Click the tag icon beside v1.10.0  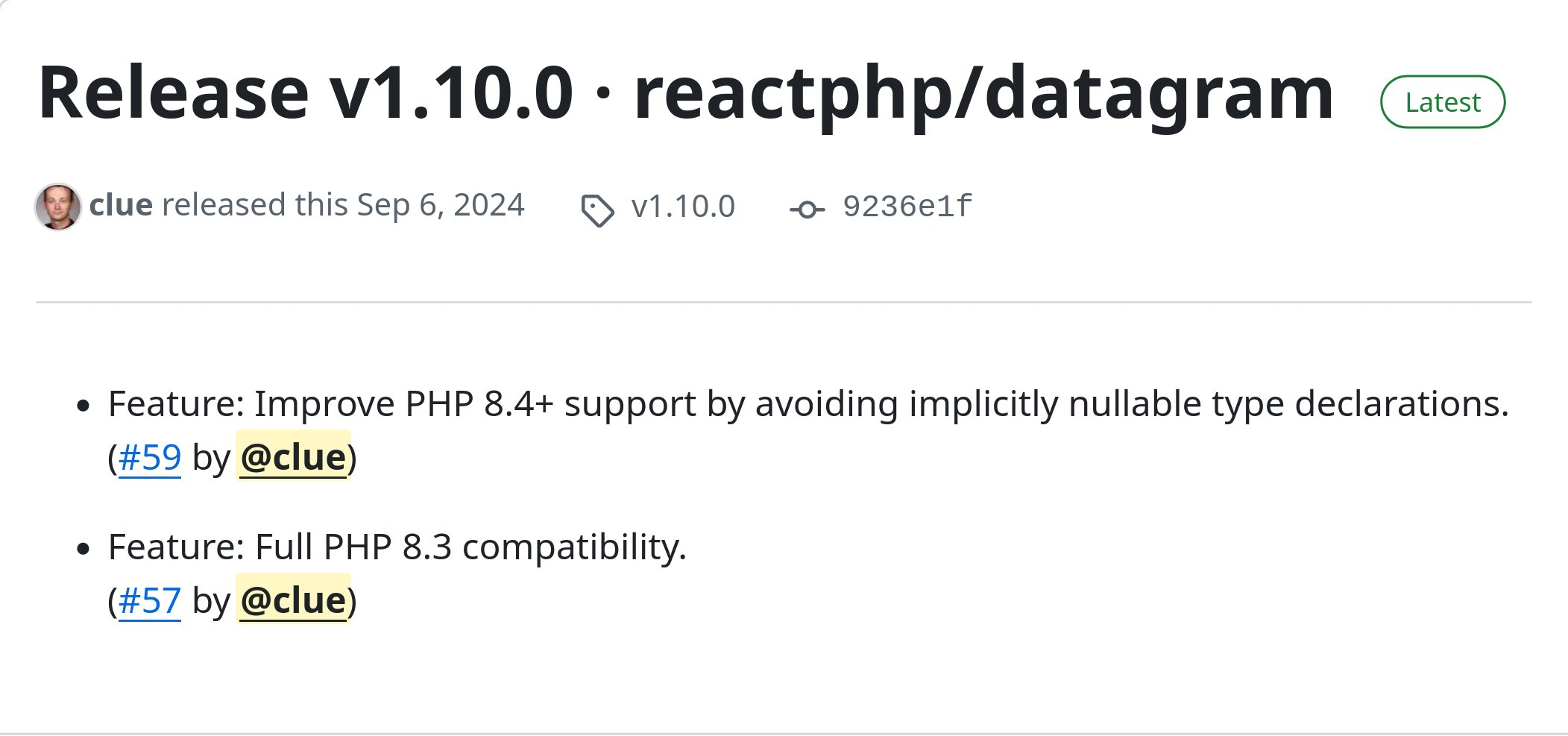pos(597,210)
